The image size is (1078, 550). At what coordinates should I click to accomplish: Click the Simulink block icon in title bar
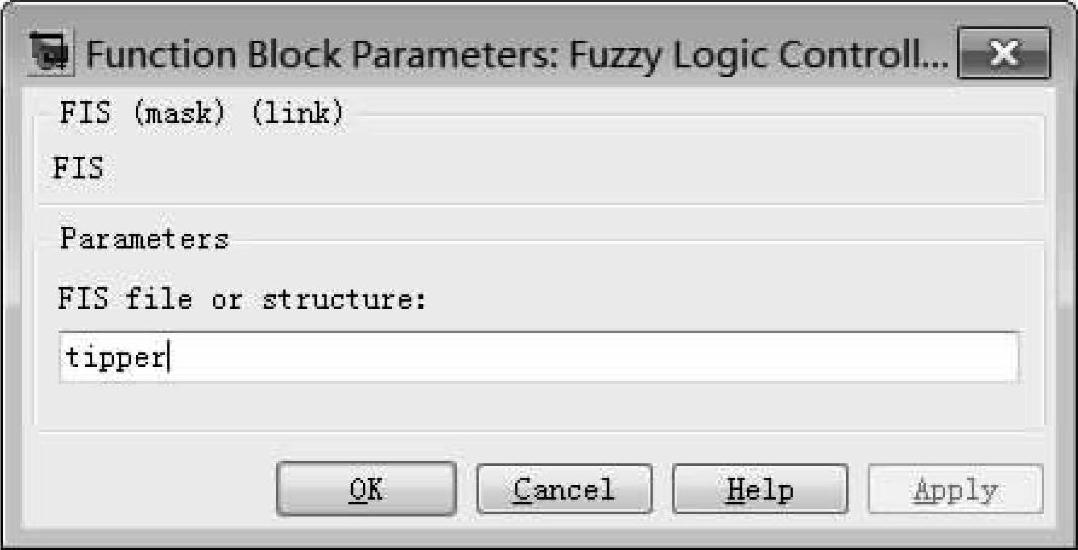[x=53, y=52]
